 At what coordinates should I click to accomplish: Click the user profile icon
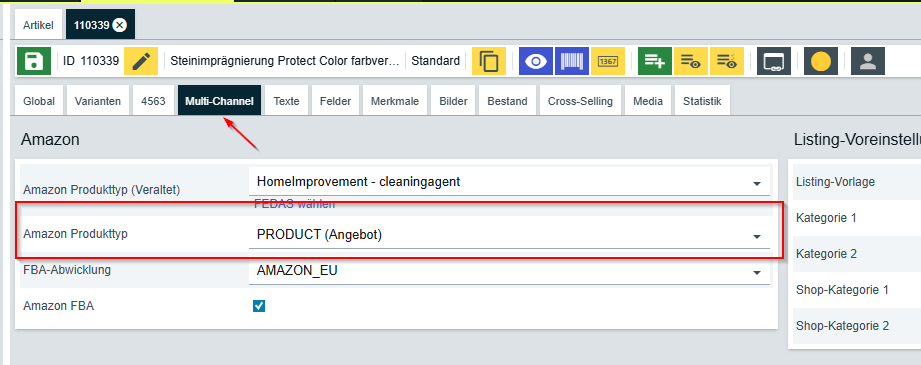[x=868, y=61]
